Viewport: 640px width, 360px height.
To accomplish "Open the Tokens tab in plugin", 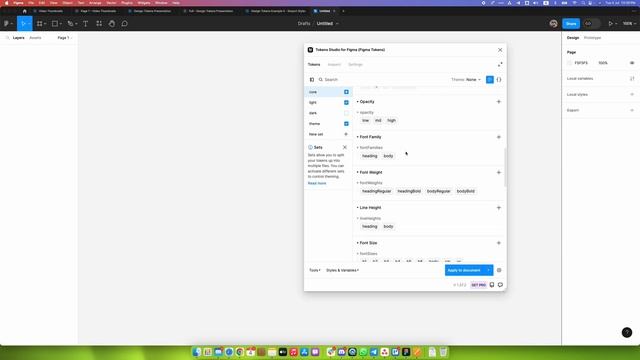I will [x=314, y=64].
